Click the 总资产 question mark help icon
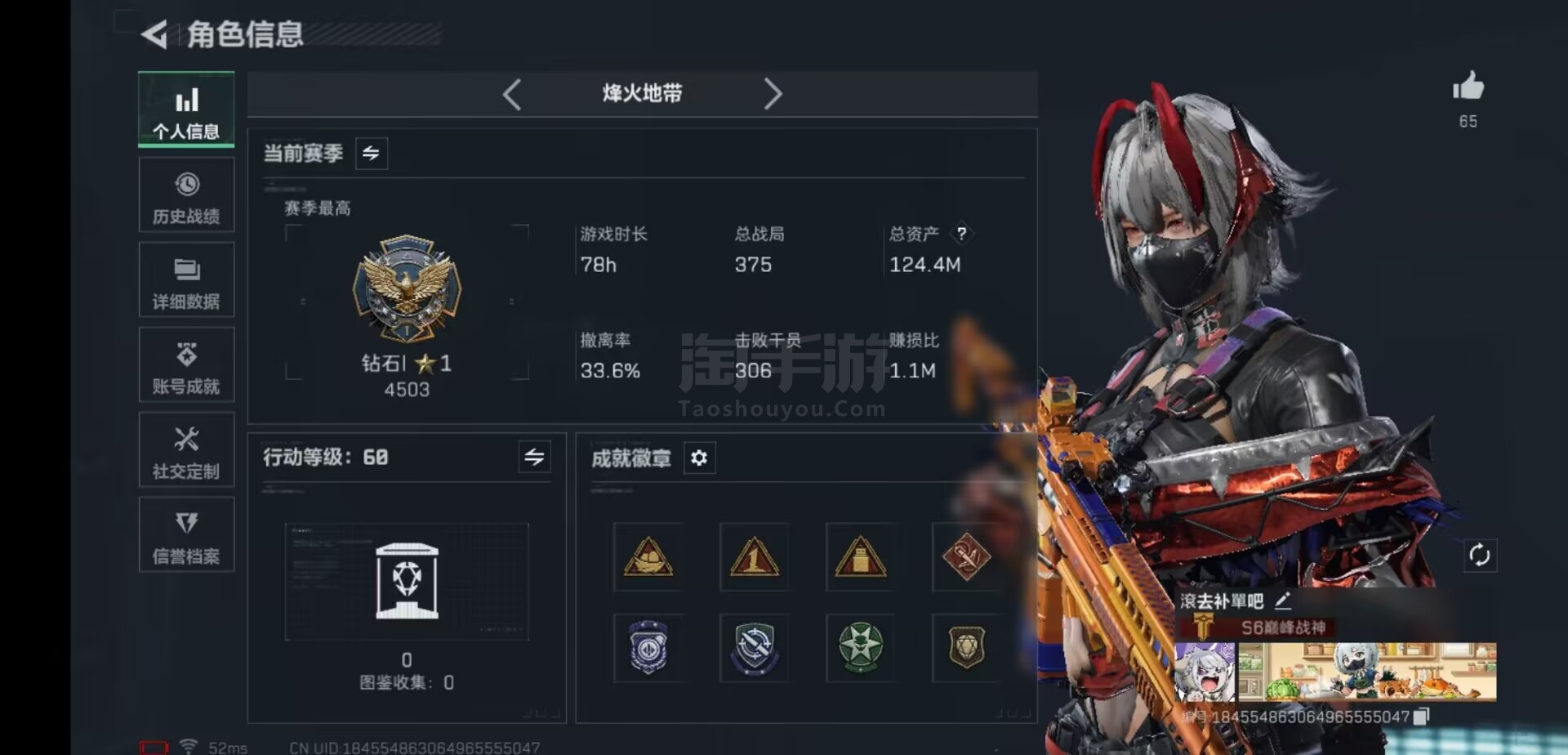Screen dimensions: 1568x755 (962, 234)
